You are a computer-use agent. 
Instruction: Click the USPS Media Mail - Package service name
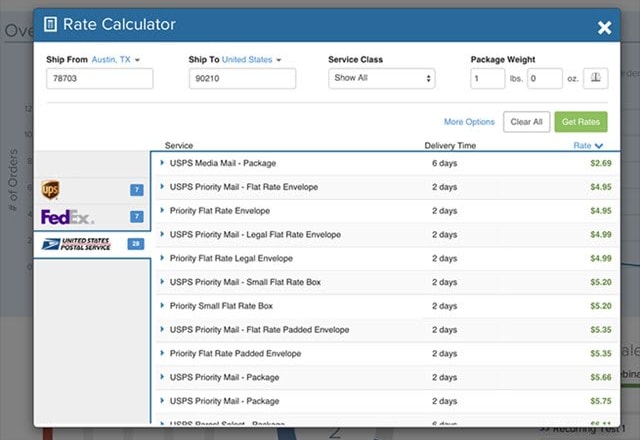[x=223, y=163]
